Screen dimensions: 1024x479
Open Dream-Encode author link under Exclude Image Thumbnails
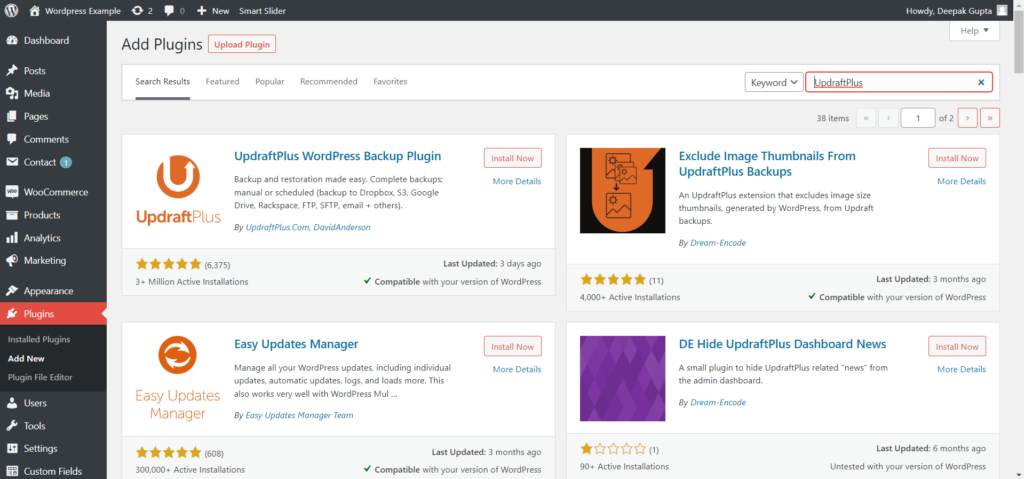(718, 242)
